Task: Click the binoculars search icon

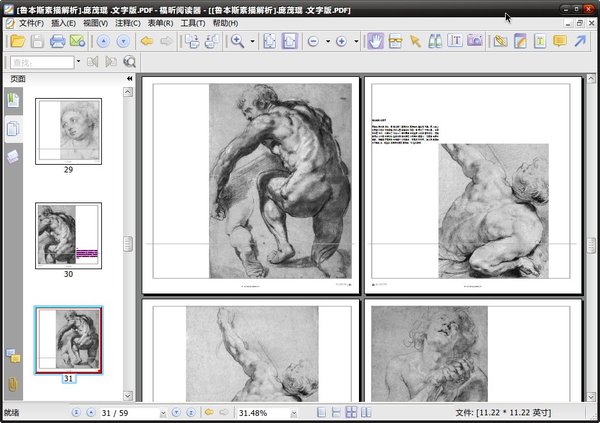Action: [435, 41]
